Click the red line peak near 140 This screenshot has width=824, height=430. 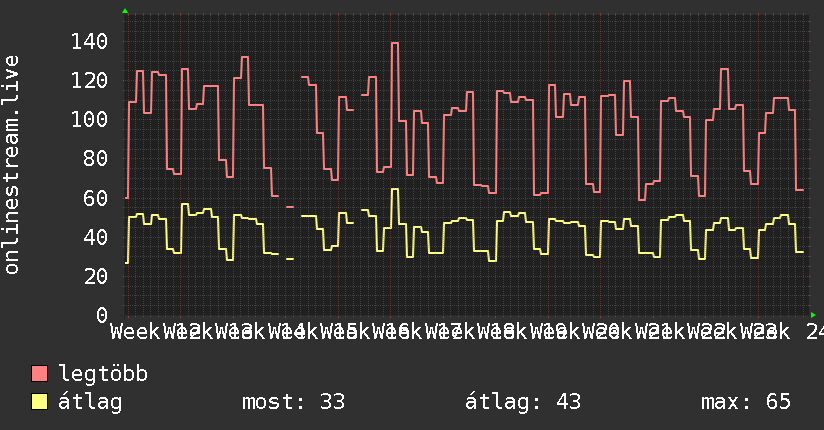pyautogui.click(x=395, y=43)
